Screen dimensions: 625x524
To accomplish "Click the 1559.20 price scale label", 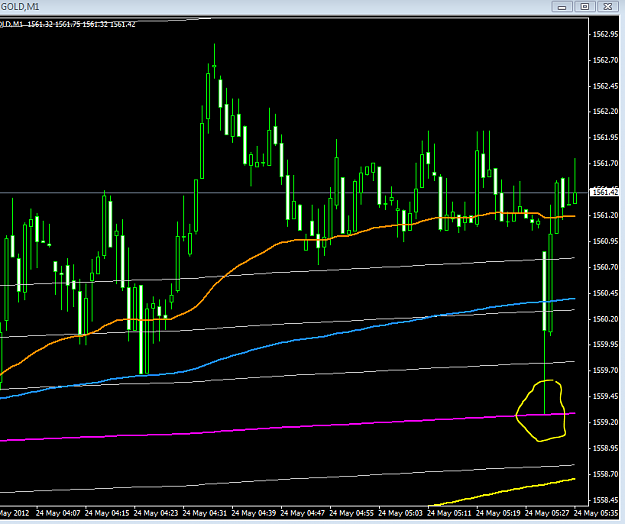I will click(605, 422).
